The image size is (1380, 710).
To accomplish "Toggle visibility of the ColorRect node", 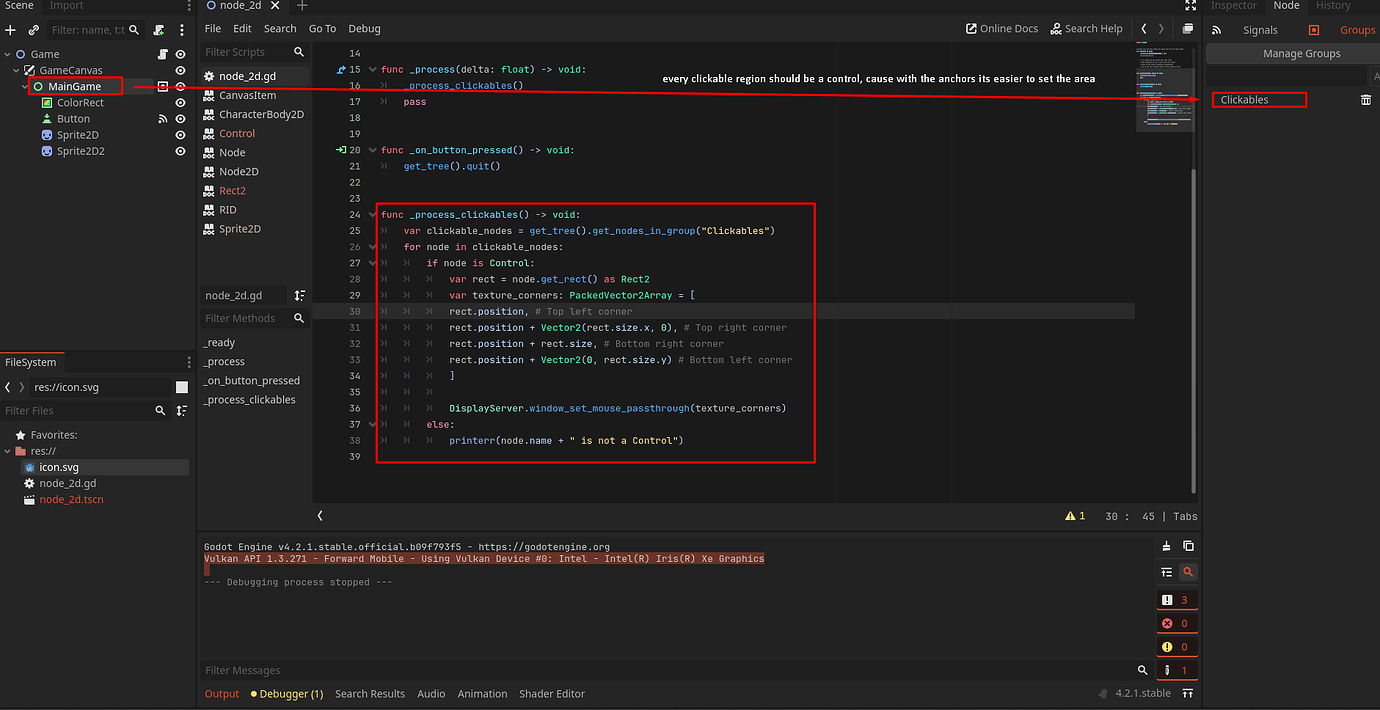I will pos(180,103).
